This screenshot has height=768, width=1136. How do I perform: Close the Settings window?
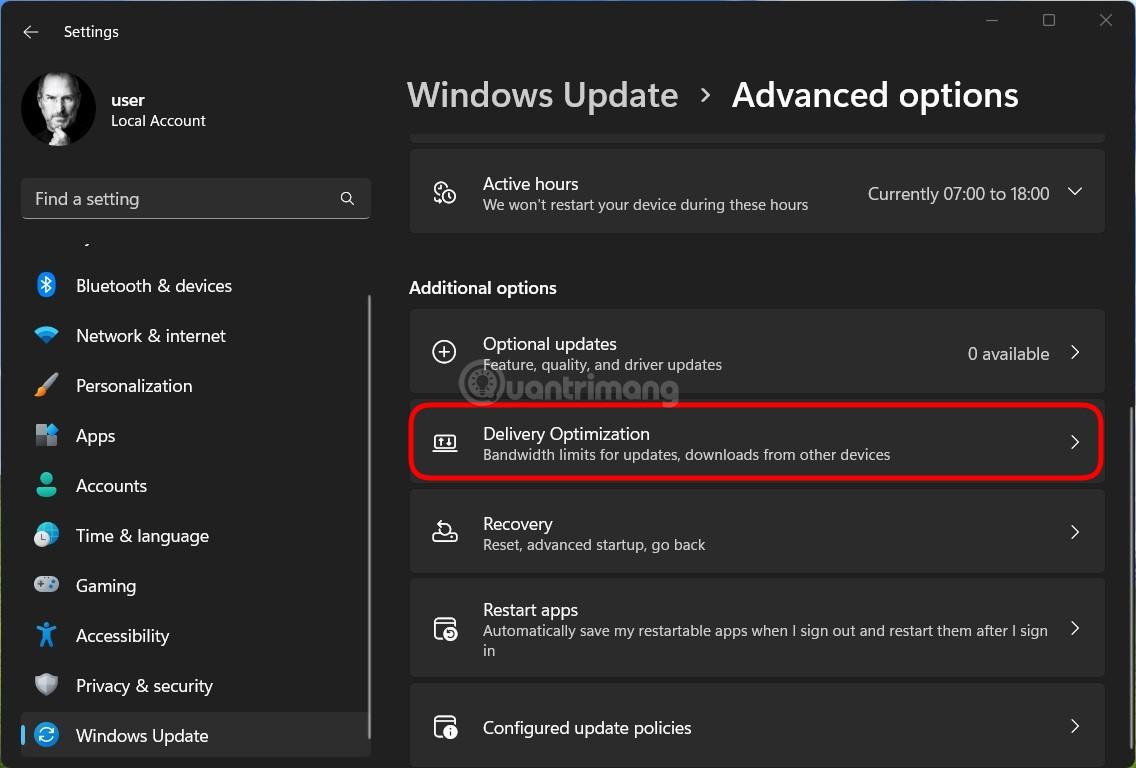tap(1106, 20)
